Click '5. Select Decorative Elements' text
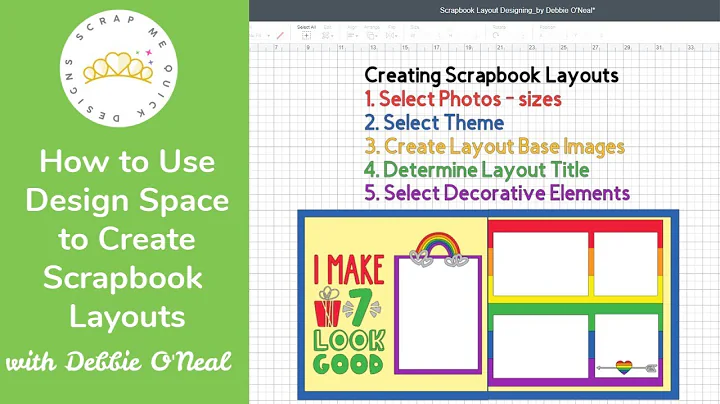720x404 pixels. tap(497, 193)
